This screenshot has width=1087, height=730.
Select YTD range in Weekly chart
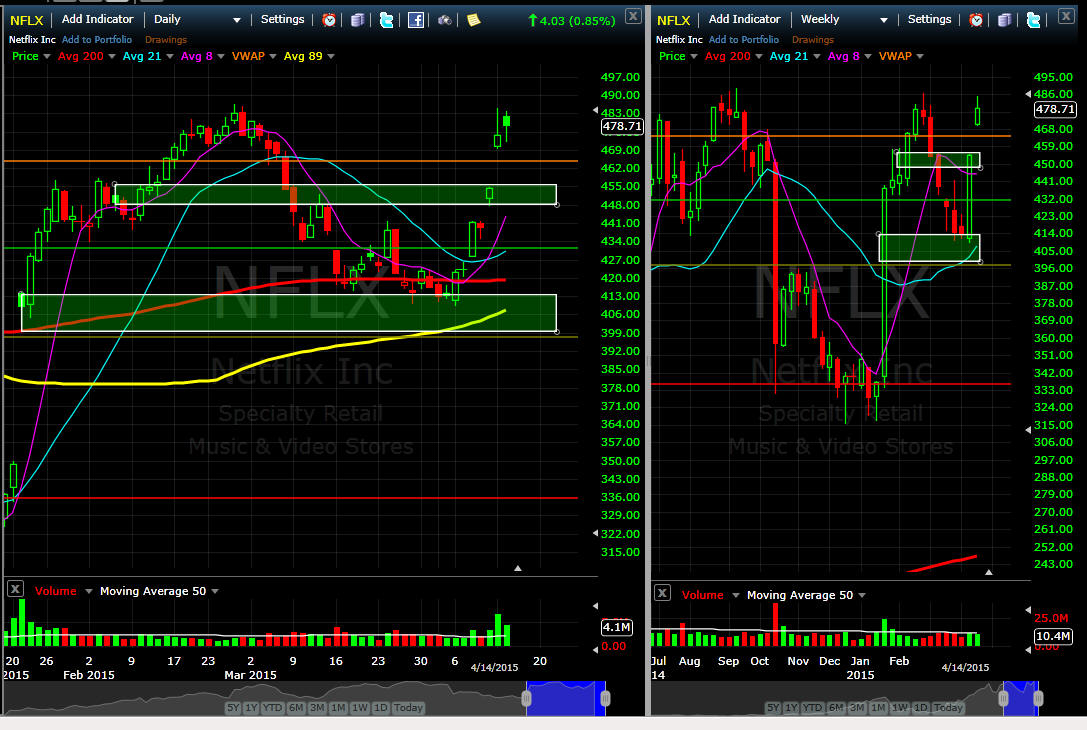812,708
